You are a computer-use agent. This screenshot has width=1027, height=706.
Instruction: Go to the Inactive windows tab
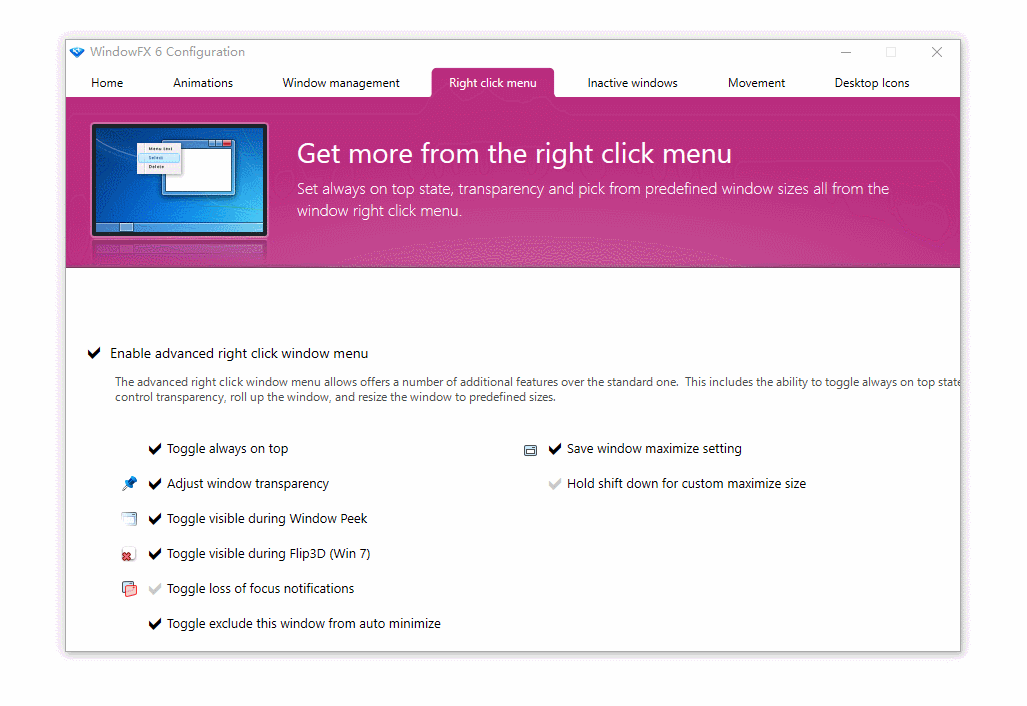tap(632, 83)
